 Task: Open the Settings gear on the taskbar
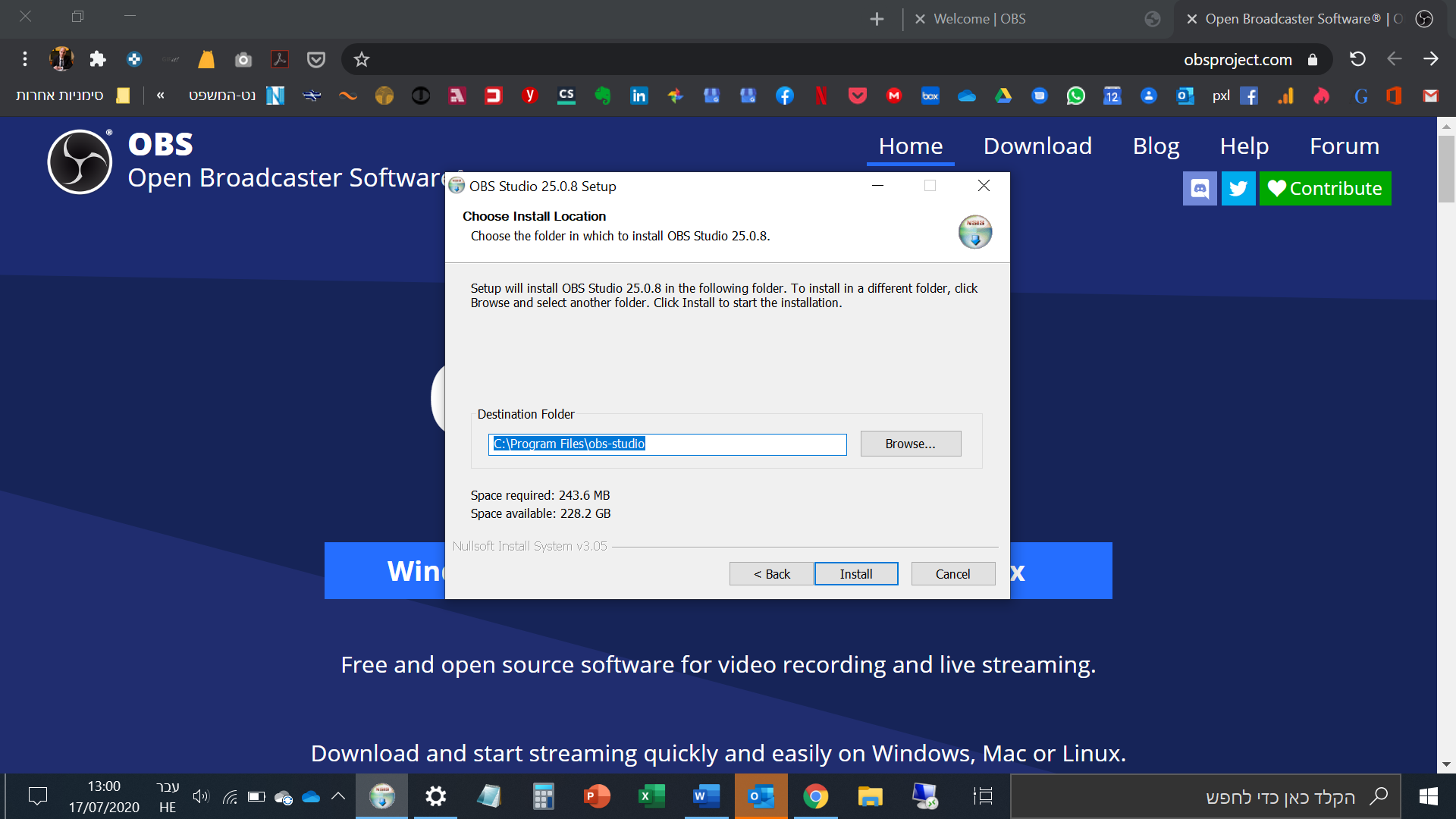coord(435,796)
